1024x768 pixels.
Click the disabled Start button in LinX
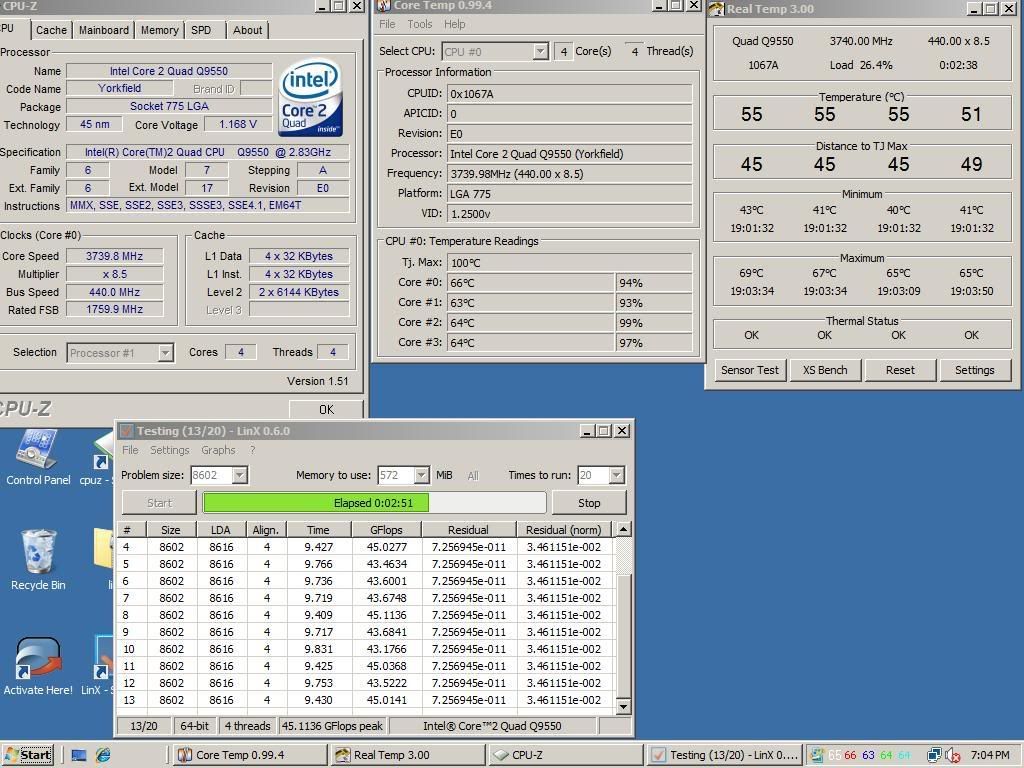[x=159, y=503]
